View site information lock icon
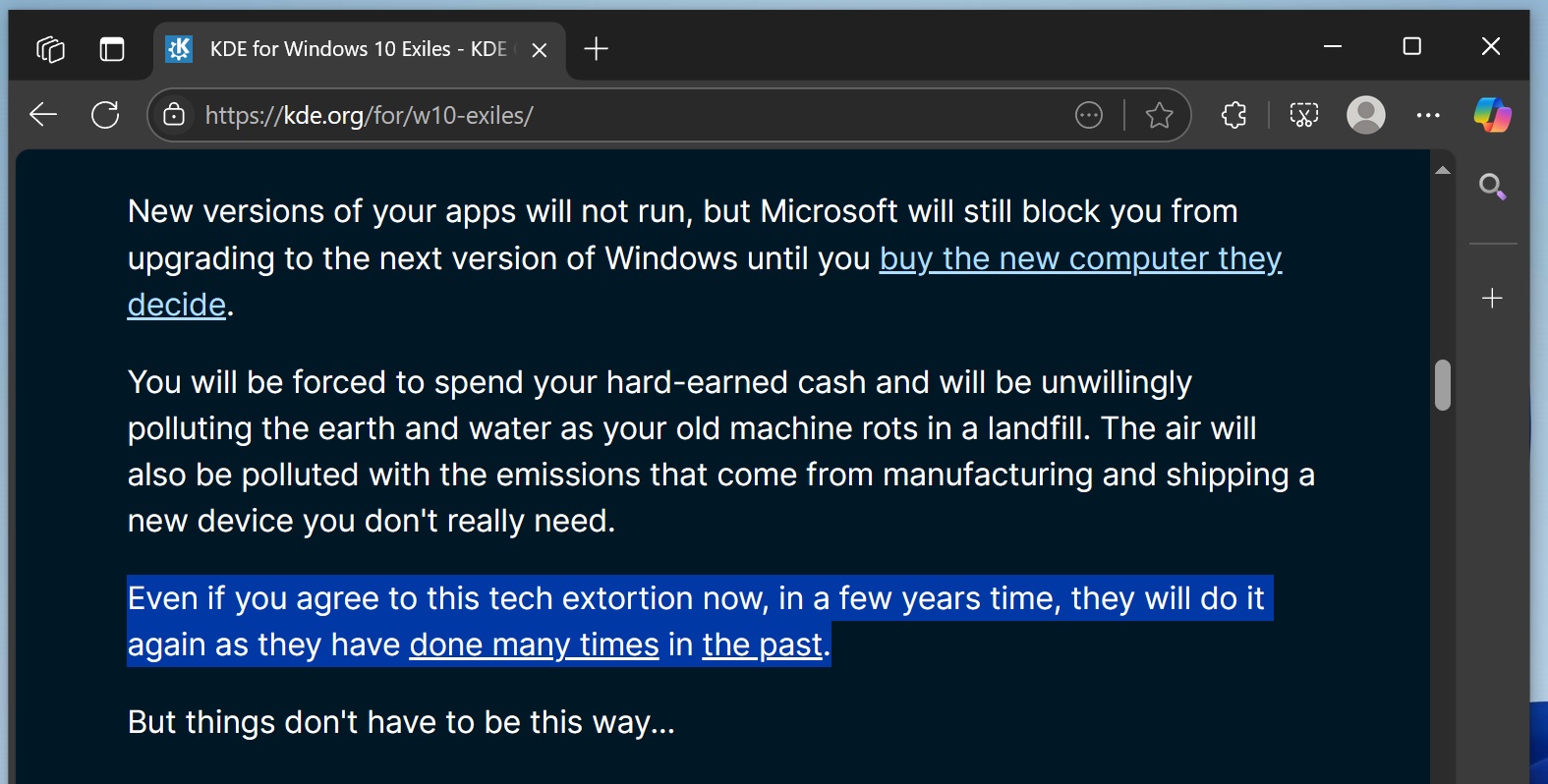 click(x=174, y=115)
